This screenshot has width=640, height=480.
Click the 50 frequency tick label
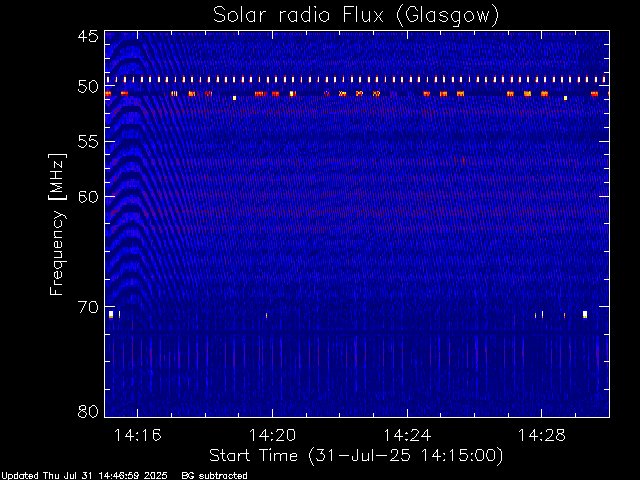(88, 87)
